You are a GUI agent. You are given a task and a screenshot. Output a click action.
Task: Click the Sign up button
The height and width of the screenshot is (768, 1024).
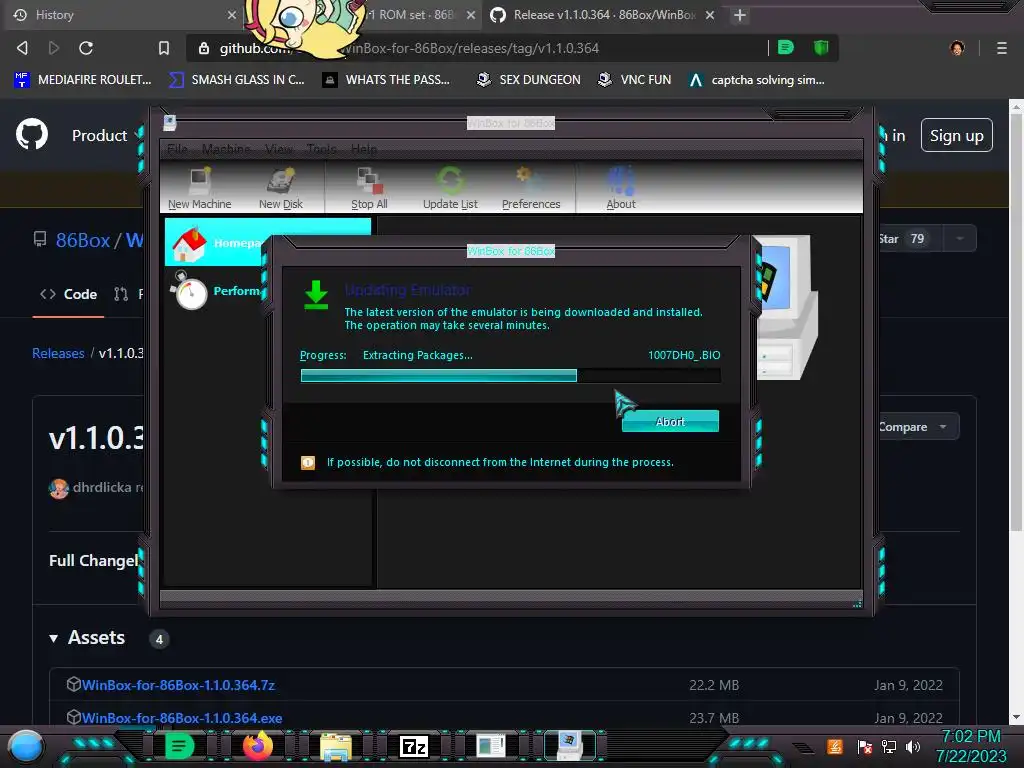pos(957,135)
